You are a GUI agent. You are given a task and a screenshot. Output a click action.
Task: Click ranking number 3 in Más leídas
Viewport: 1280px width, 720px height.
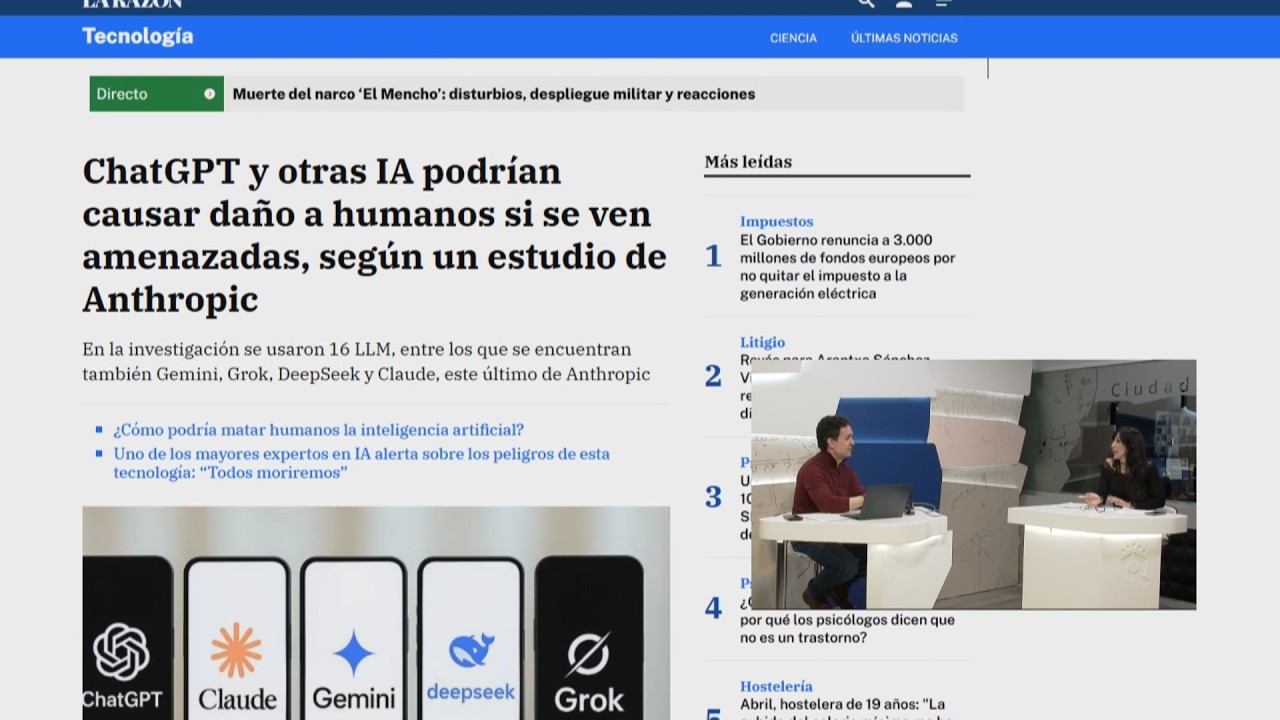pos(713,497)
